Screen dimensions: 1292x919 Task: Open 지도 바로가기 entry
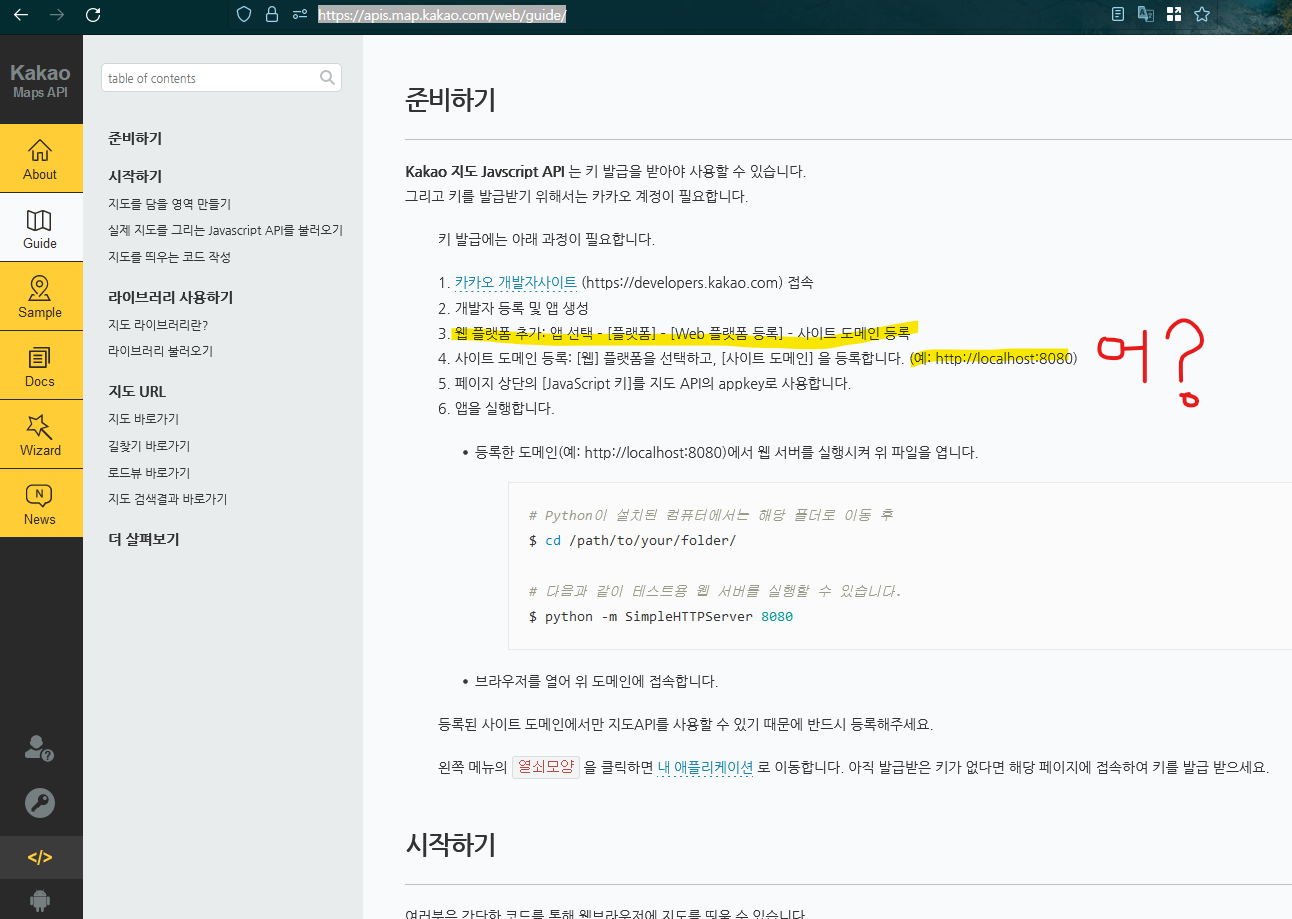[143, 419]
